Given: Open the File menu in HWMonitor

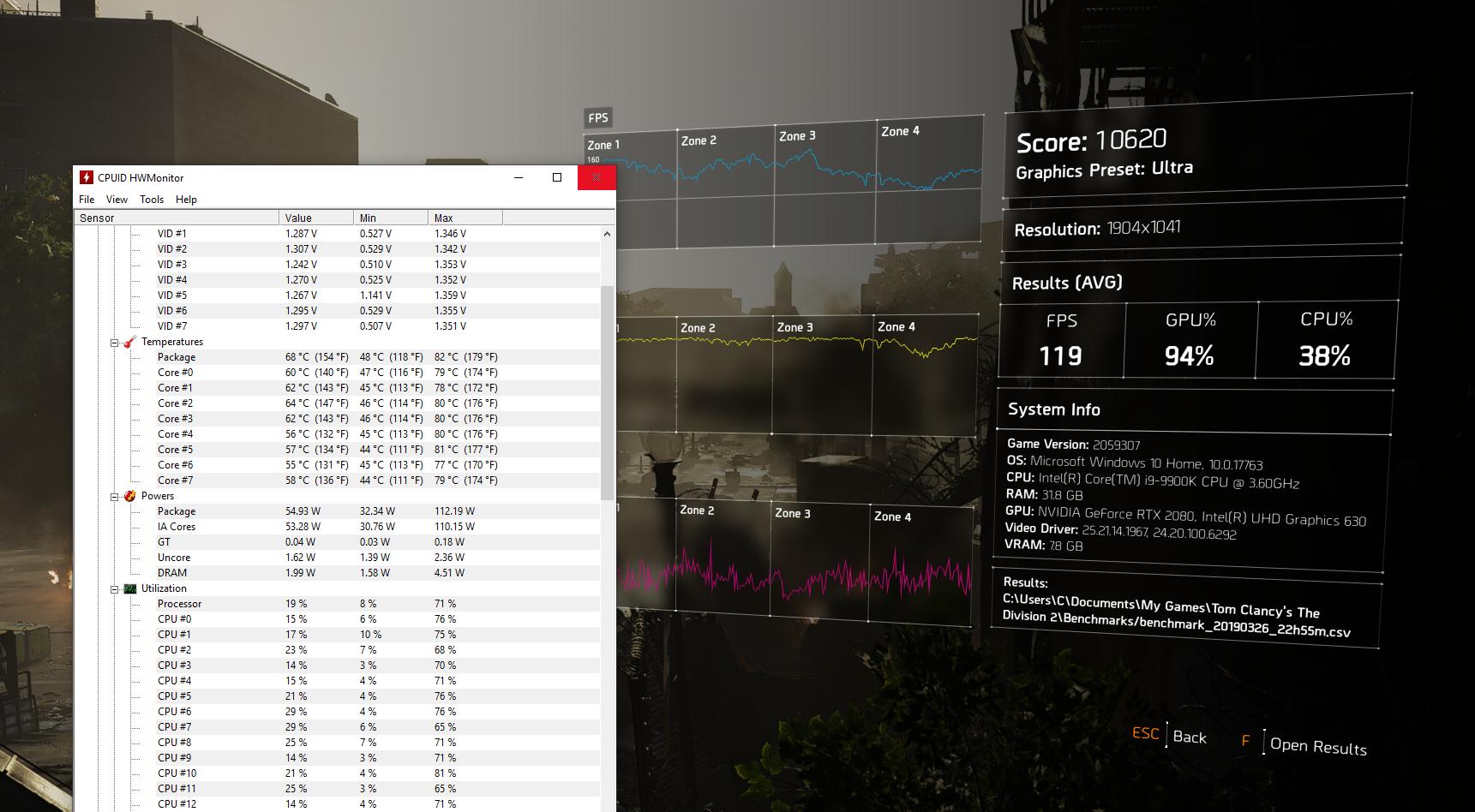Looking at the screenshot, I should [87, 200].
